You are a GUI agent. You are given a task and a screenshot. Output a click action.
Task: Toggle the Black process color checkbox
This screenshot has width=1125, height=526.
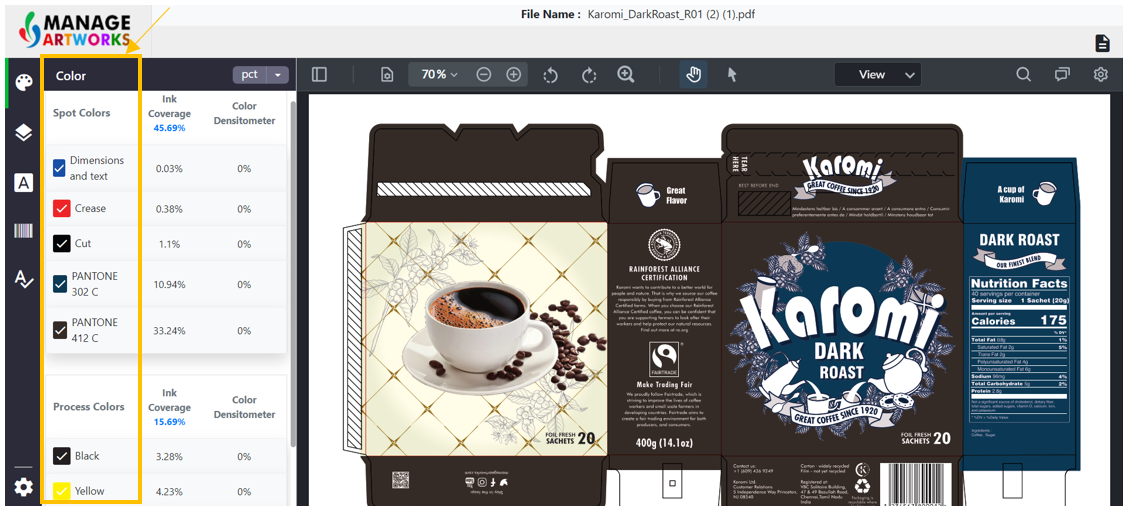[x=62, y=456]
